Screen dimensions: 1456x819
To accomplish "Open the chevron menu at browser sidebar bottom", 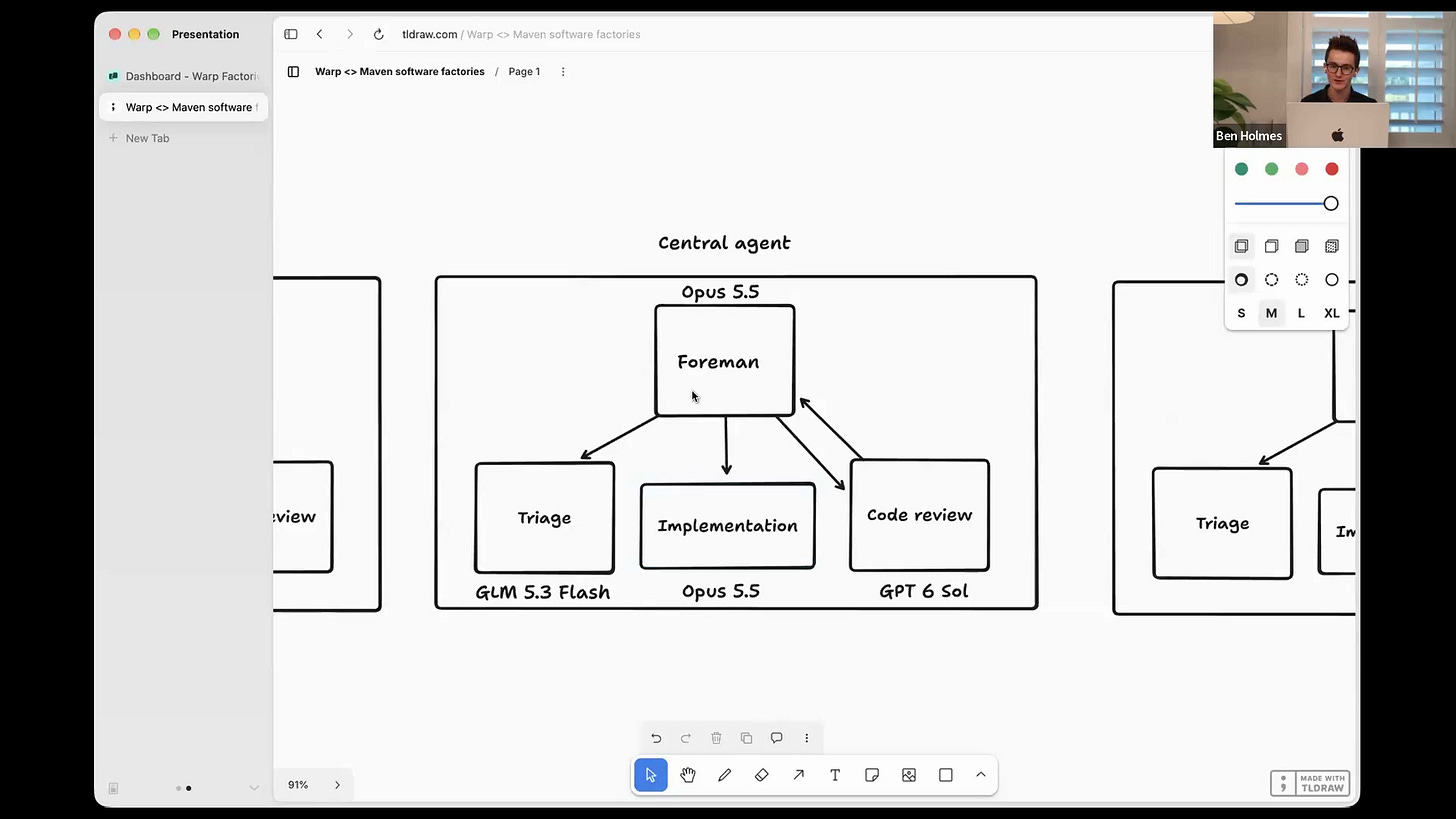I will (x=254, y=788).
